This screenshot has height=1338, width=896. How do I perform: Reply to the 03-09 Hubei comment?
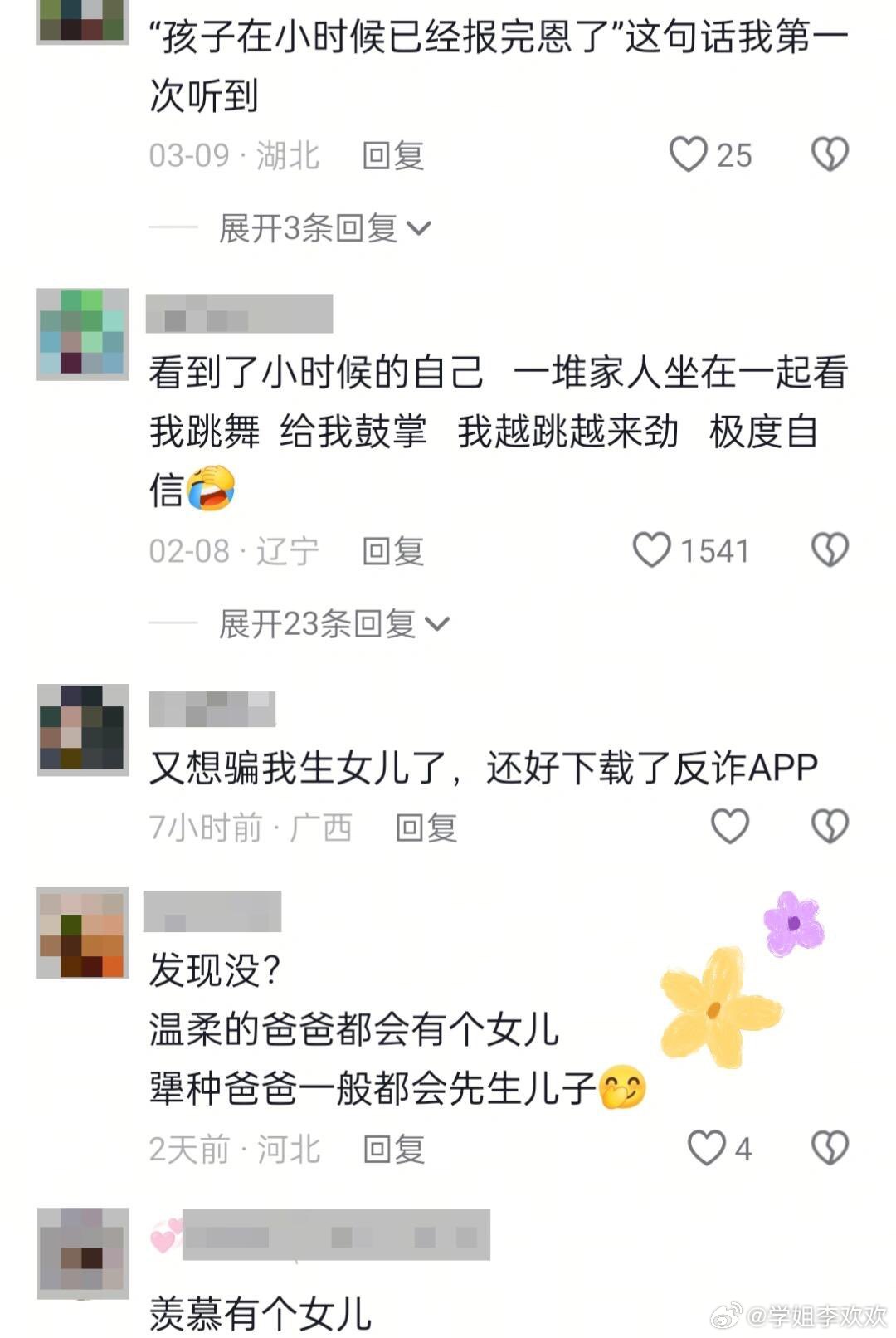coord(393,155)
